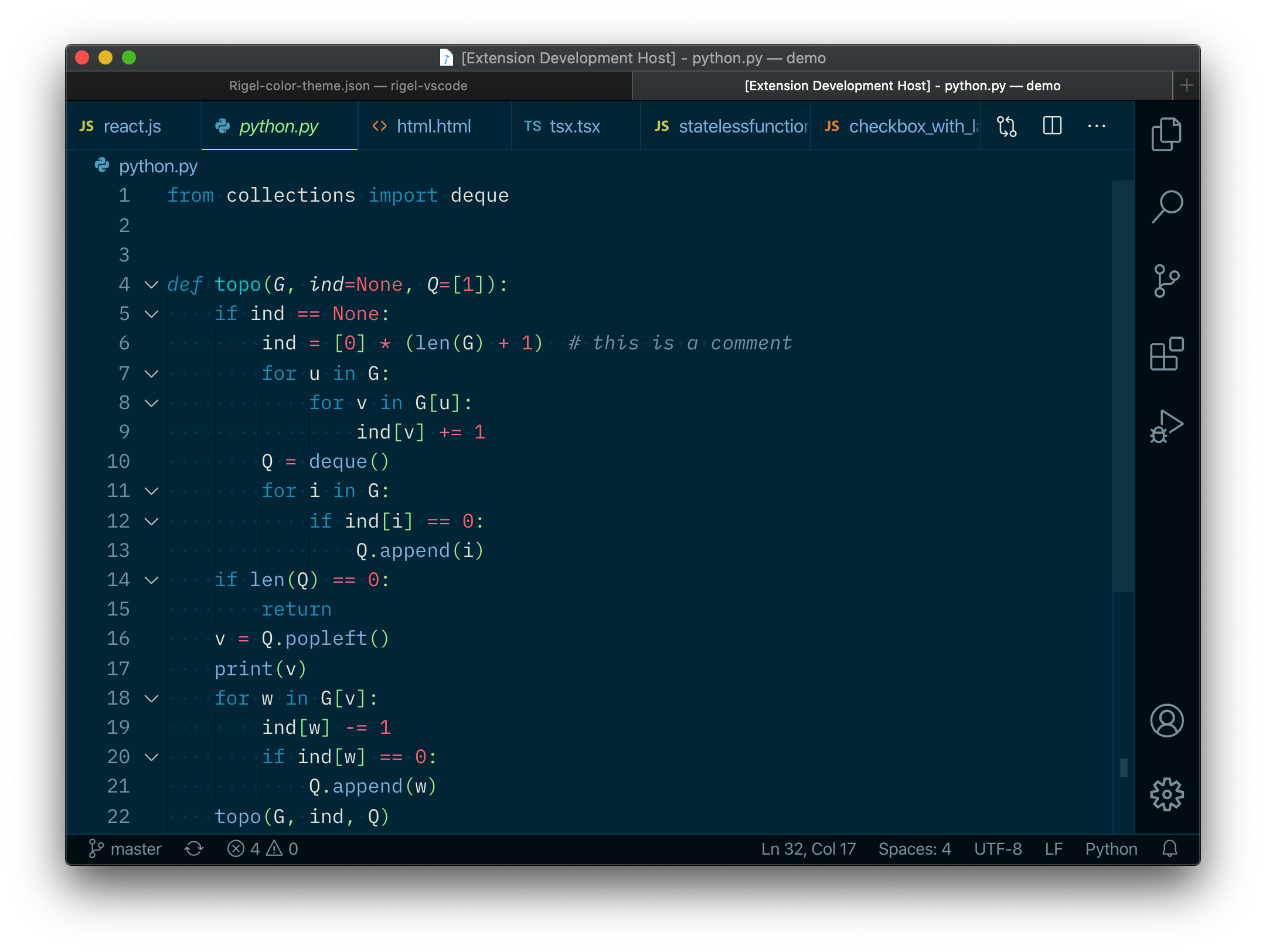Open the notifications bell in status bar
1266x952 pixels.
click(1169, 849)
